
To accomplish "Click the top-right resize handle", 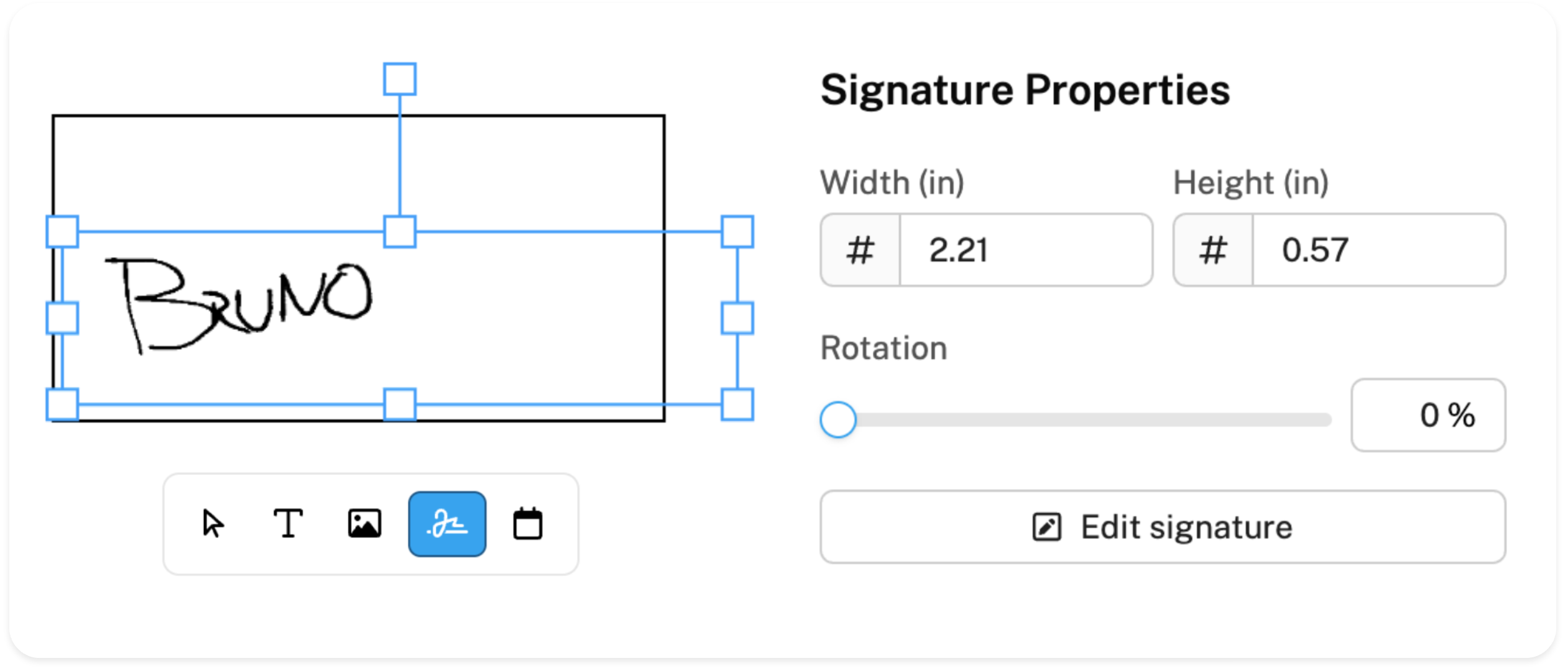I will [737, 232].
